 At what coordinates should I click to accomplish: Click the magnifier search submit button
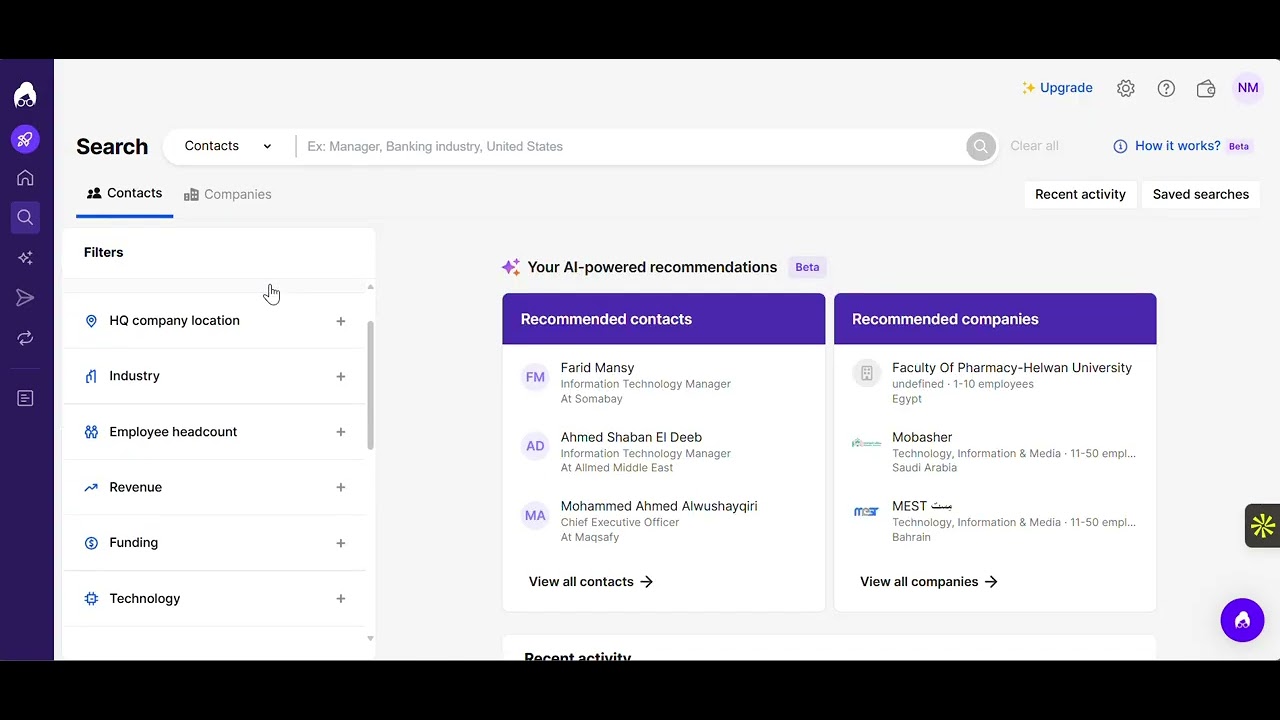click(981, 146)
